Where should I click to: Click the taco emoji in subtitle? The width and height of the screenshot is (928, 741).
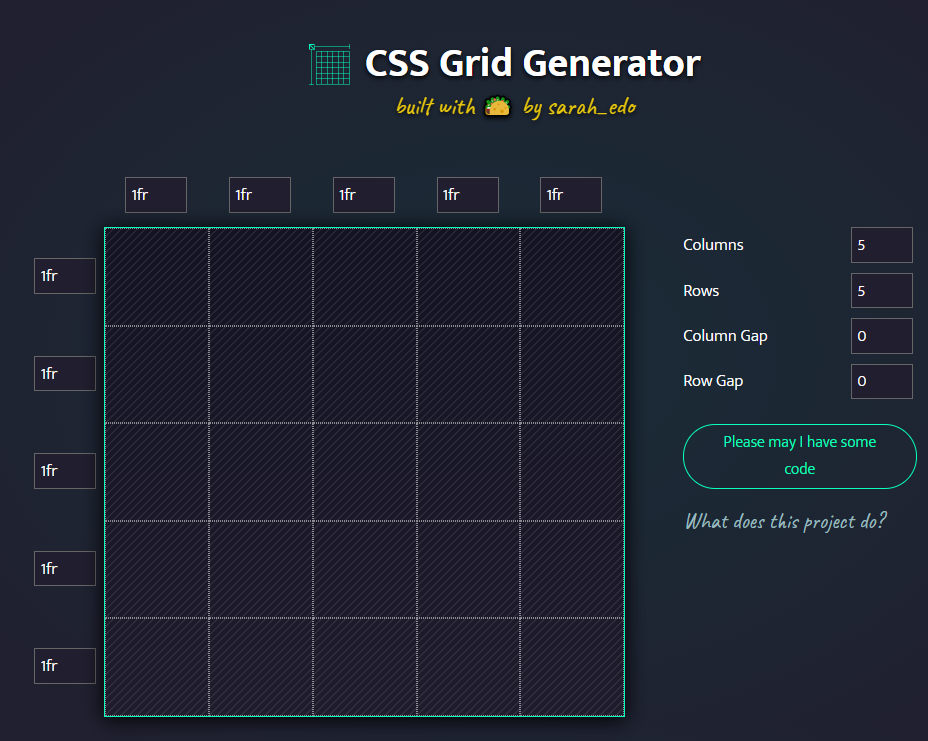(497, 107)
